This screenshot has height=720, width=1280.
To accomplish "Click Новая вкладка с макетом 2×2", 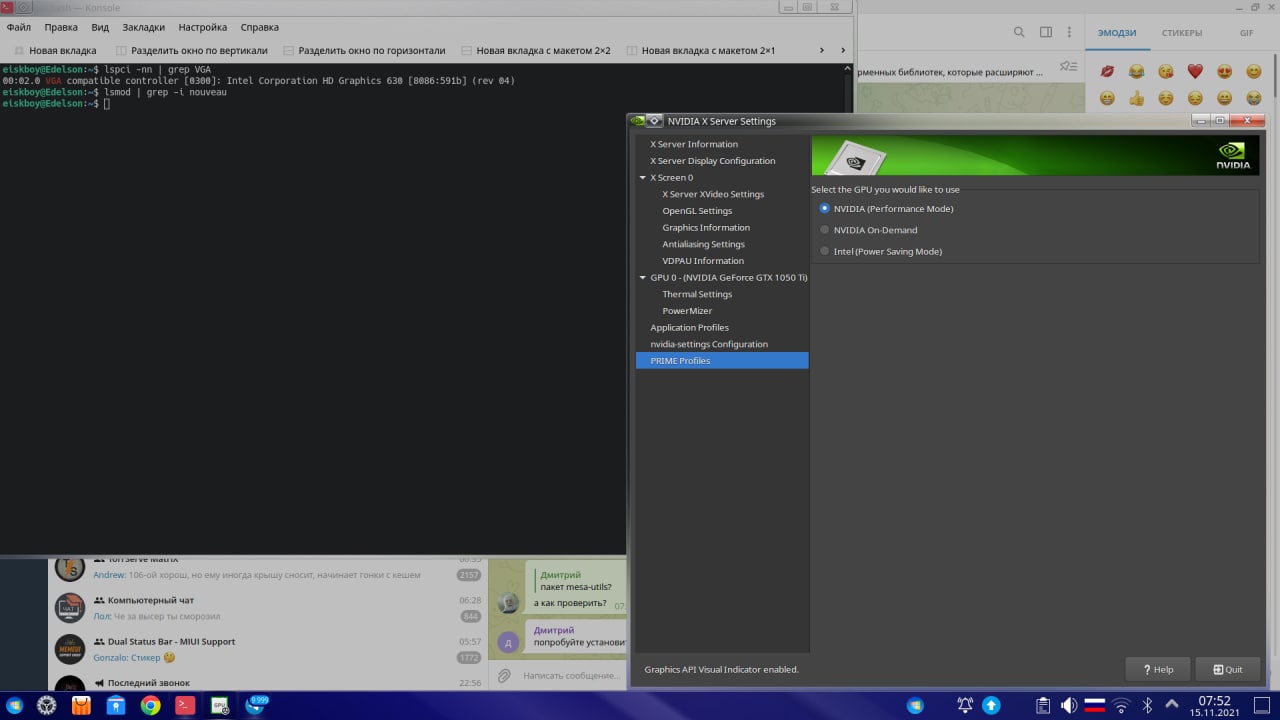I will [x=535, y=50].
